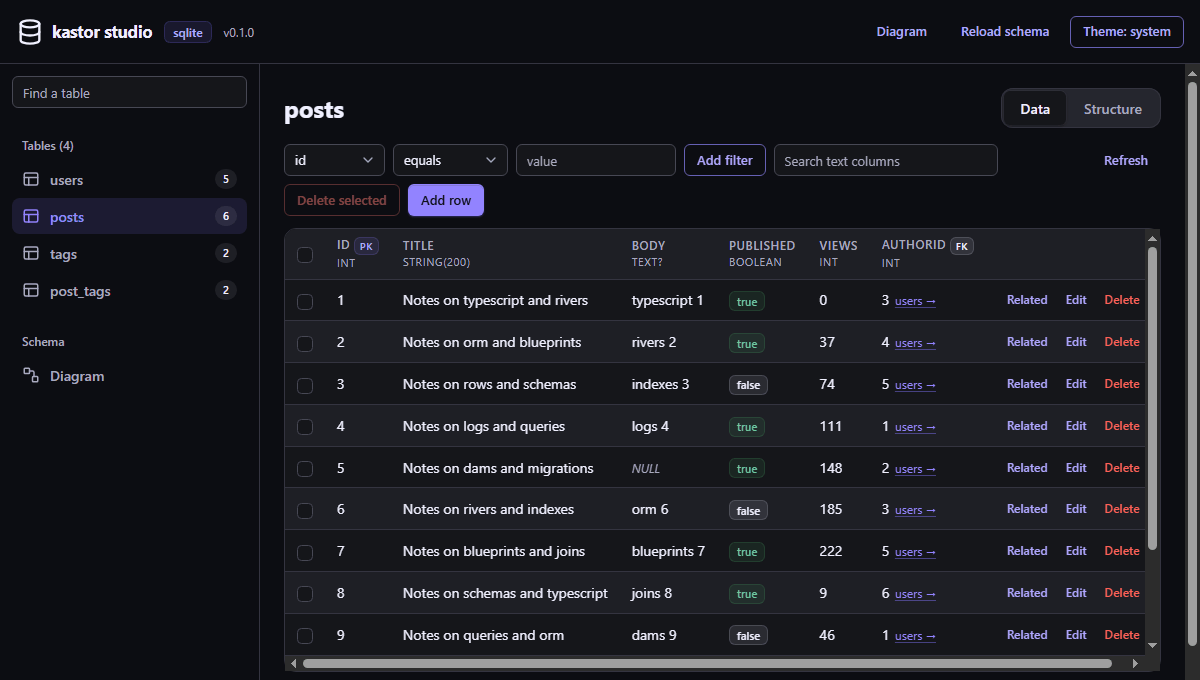Click the kastor studio database logo icon
1200x680 pixels.
click(x=30, y=32)
